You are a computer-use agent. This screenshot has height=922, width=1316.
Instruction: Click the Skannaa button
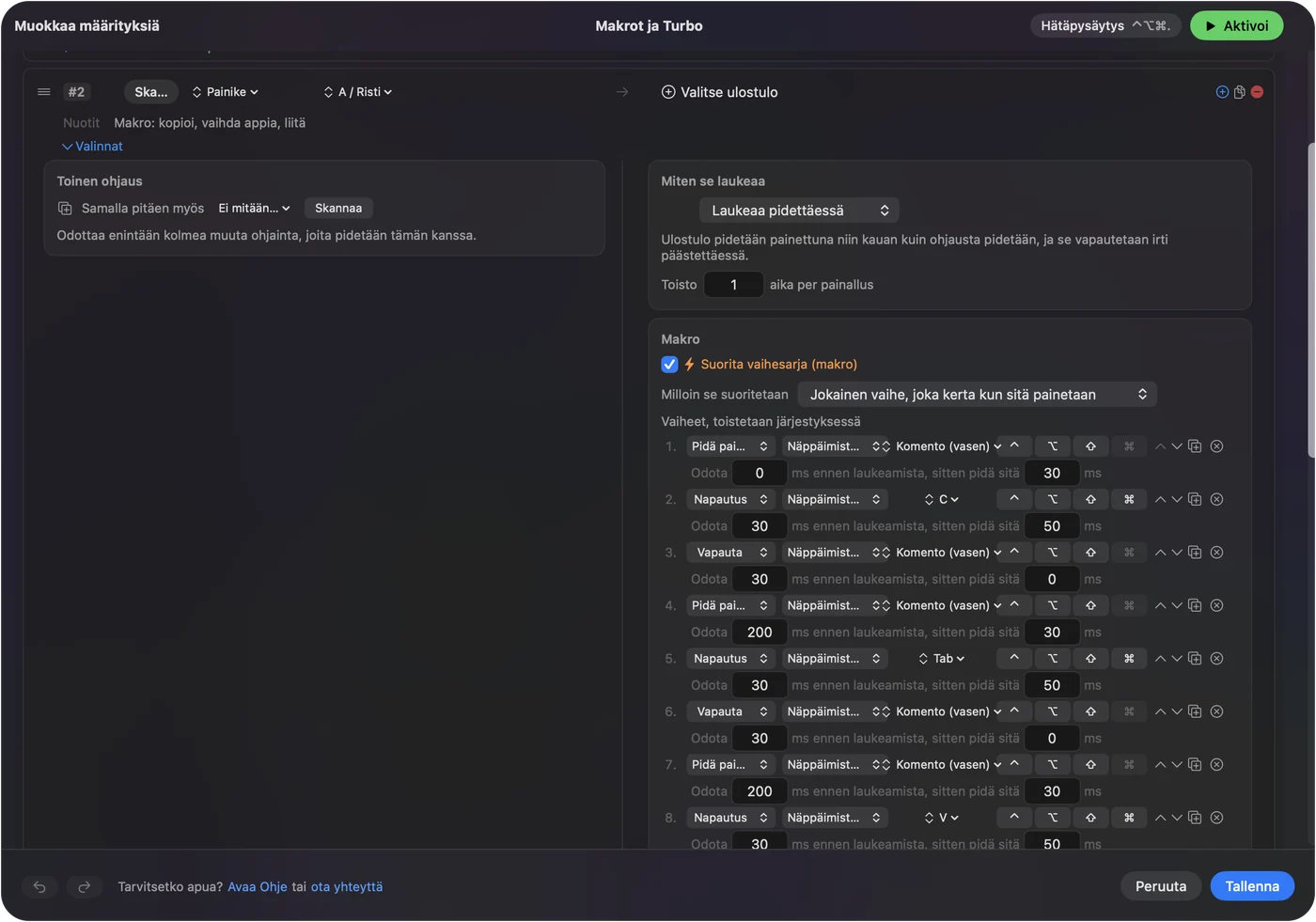point(338,209)
